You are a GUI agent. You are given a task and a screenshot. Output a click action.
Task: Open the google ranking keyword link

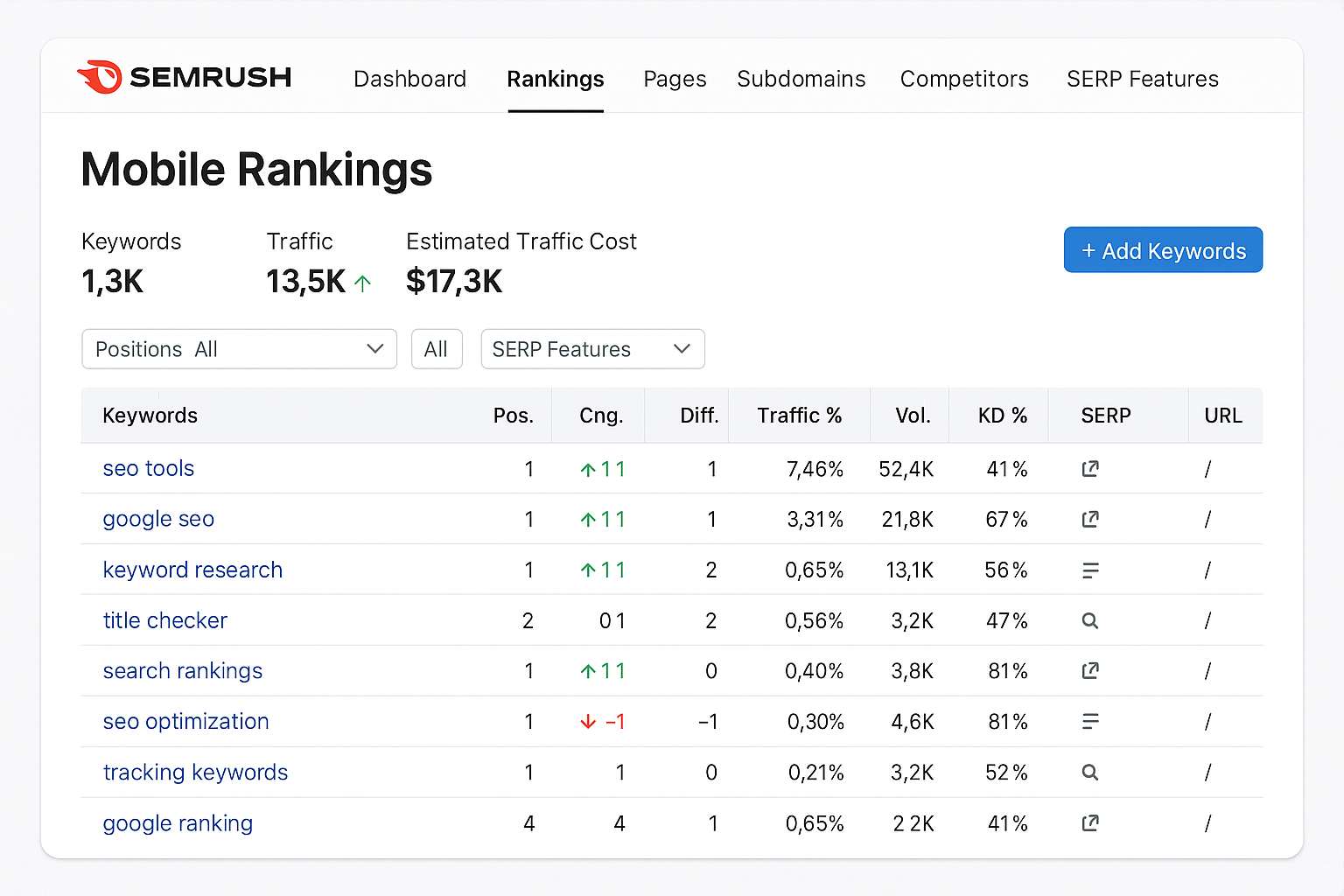[178, 823]
